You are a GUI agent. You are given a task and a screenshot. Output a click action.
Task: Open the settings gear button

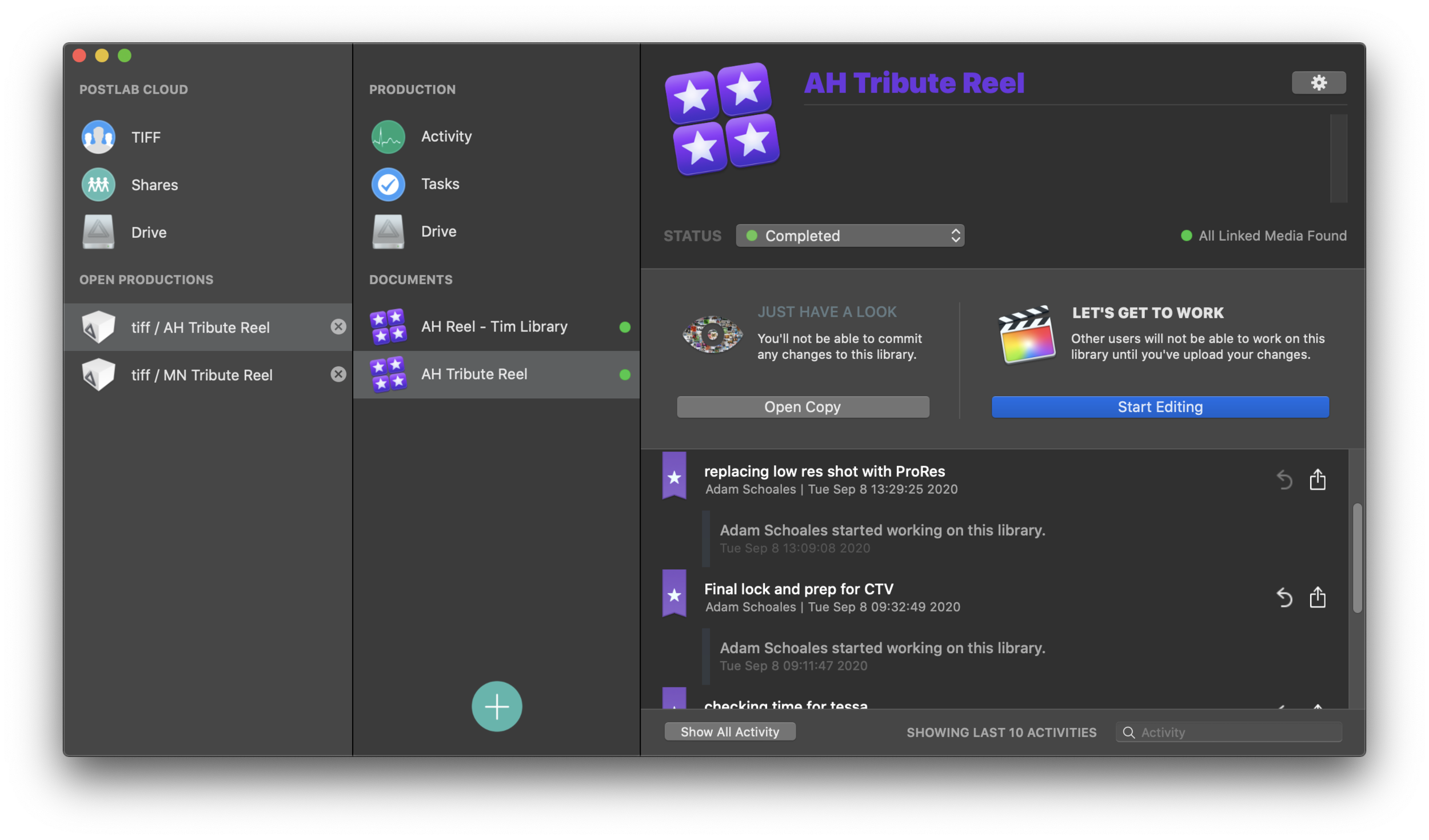pos(1318,83)
